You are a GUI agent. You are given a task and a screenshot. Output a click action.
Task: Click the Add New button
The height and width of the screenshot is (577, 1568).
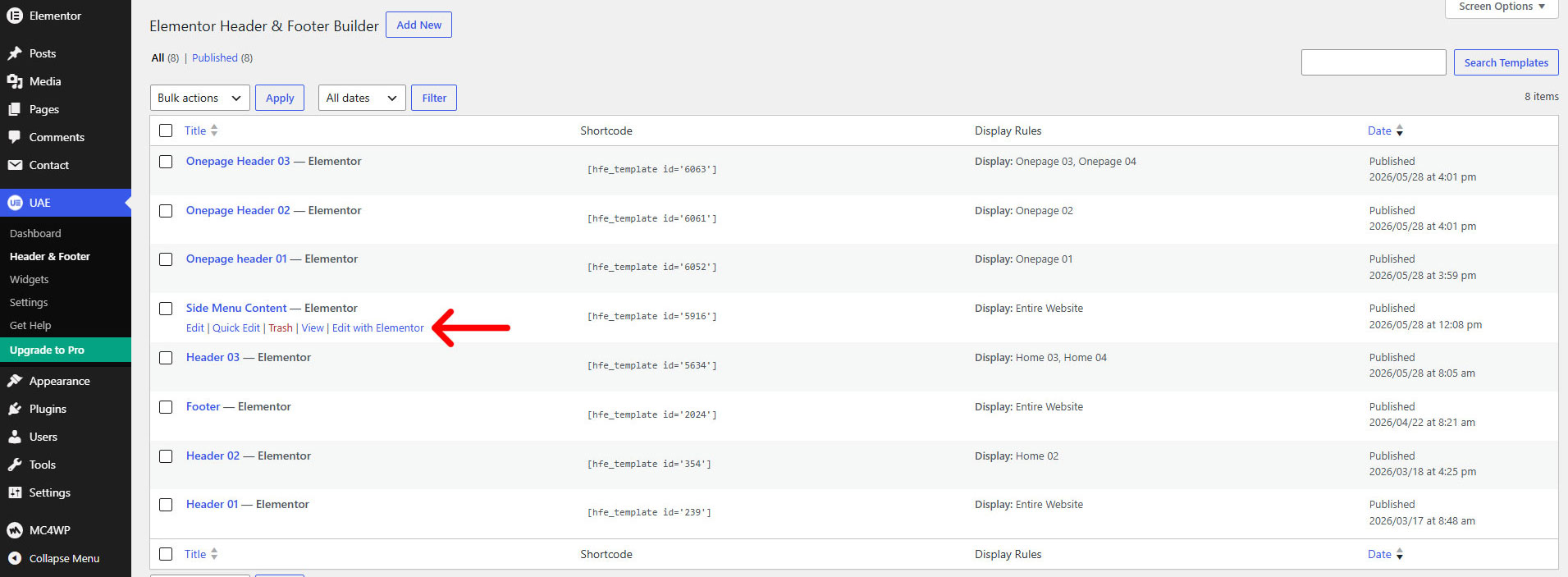pyautogui.click(x=418, y=25)
